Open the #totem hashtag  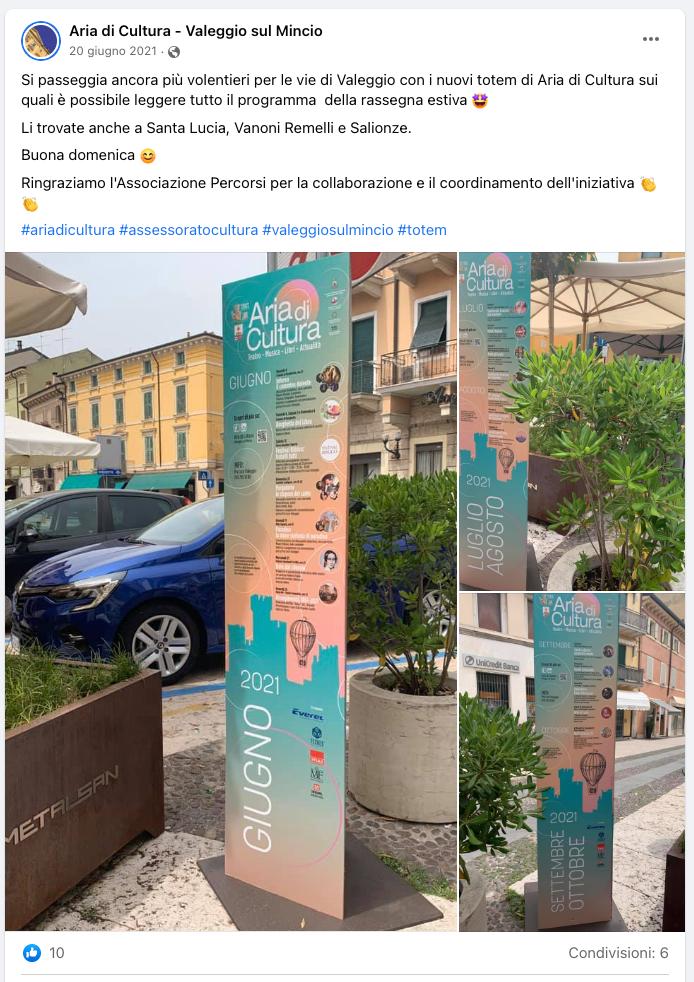pyautogui.click(x=422, y=230)
